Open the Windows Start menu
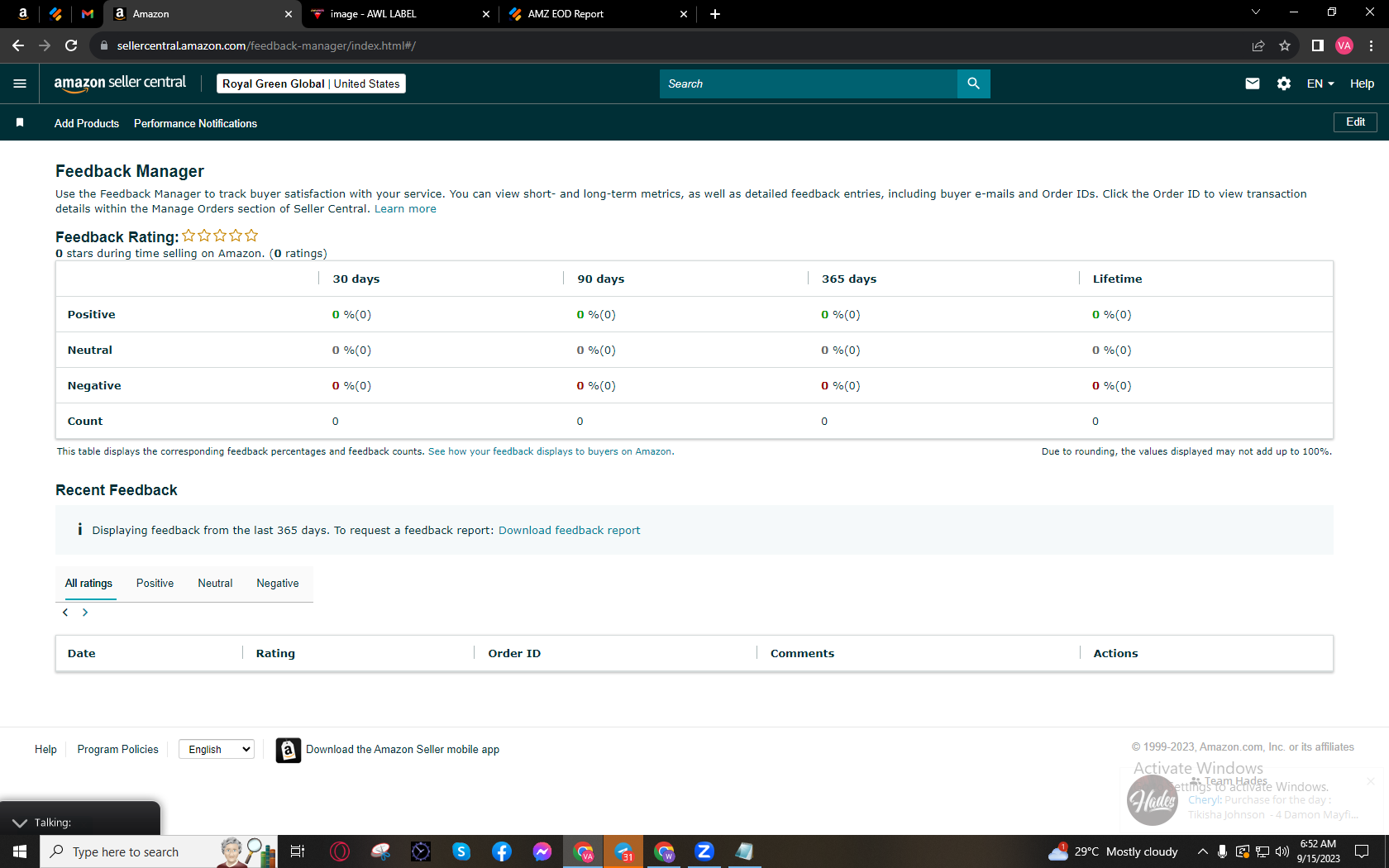 point(20,851)
